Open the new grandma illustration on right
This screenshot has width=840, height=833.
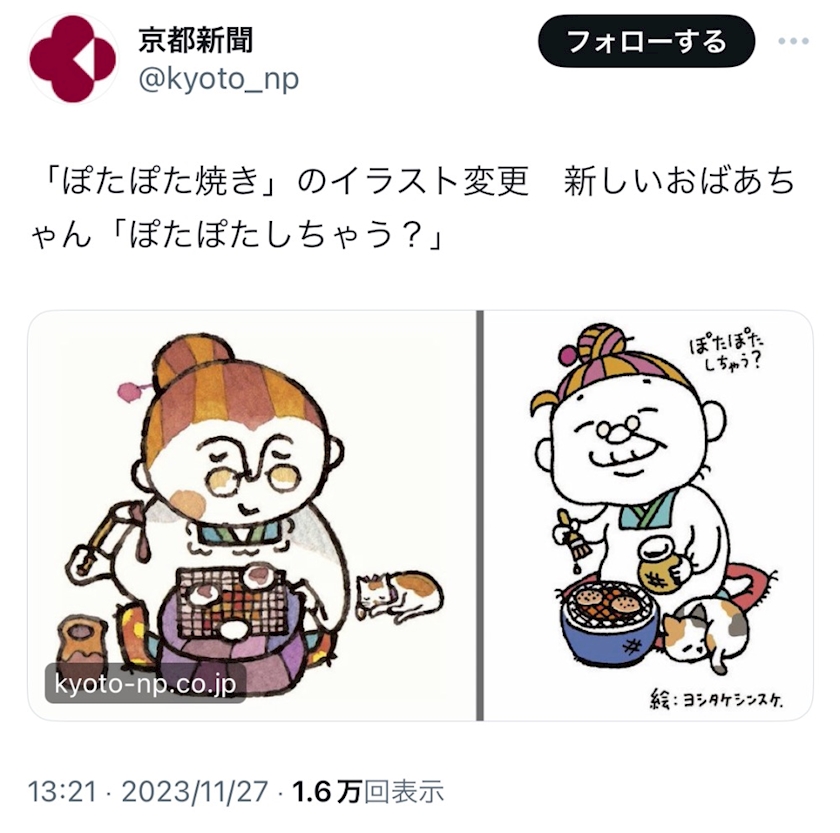tap(648, 515)
